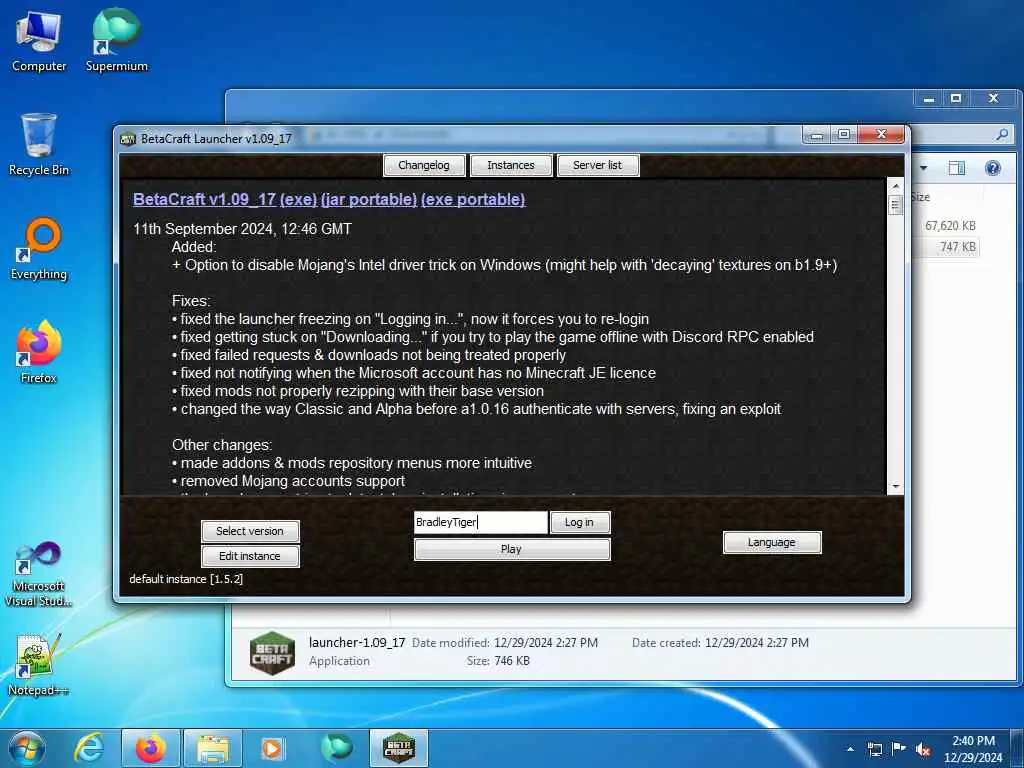Open the Computer desktop icon

39,42
